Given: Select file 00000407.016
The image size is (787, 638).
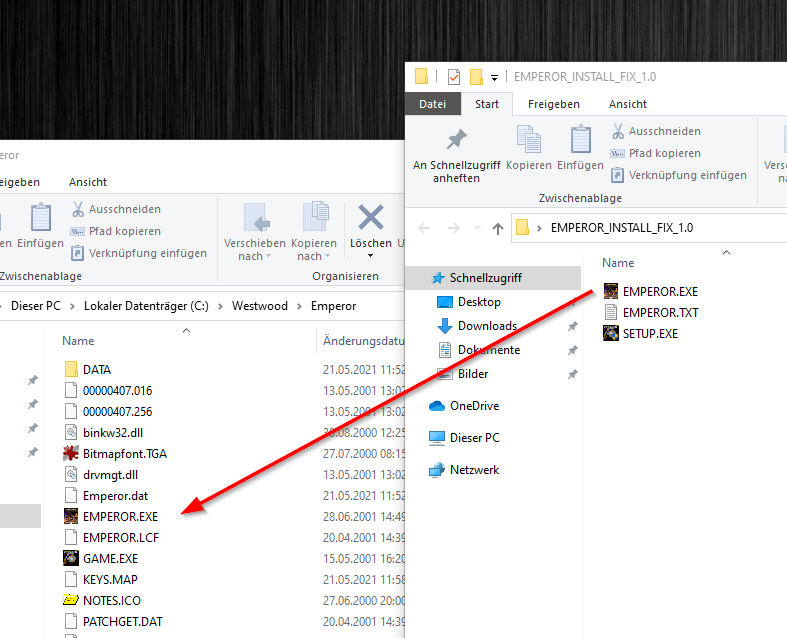Looking at the screenshot, I should tap(108, 391).
